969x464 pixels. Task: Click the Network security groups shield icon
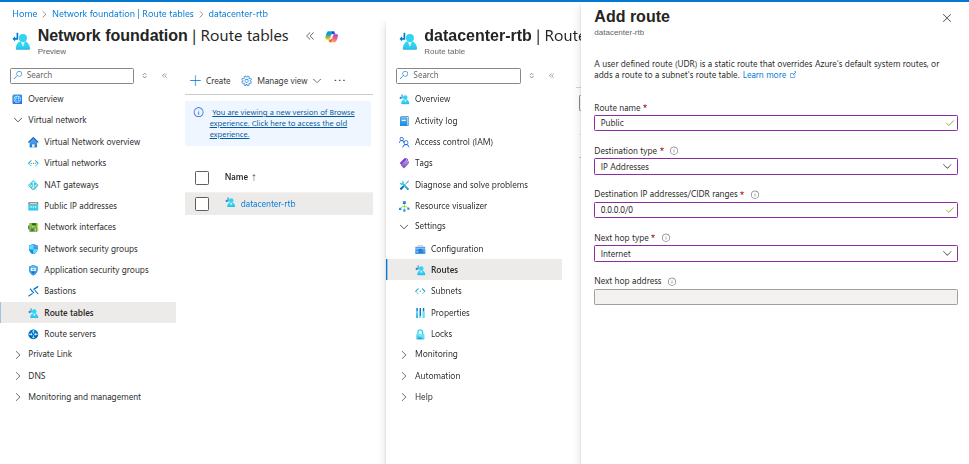[33, 249]
